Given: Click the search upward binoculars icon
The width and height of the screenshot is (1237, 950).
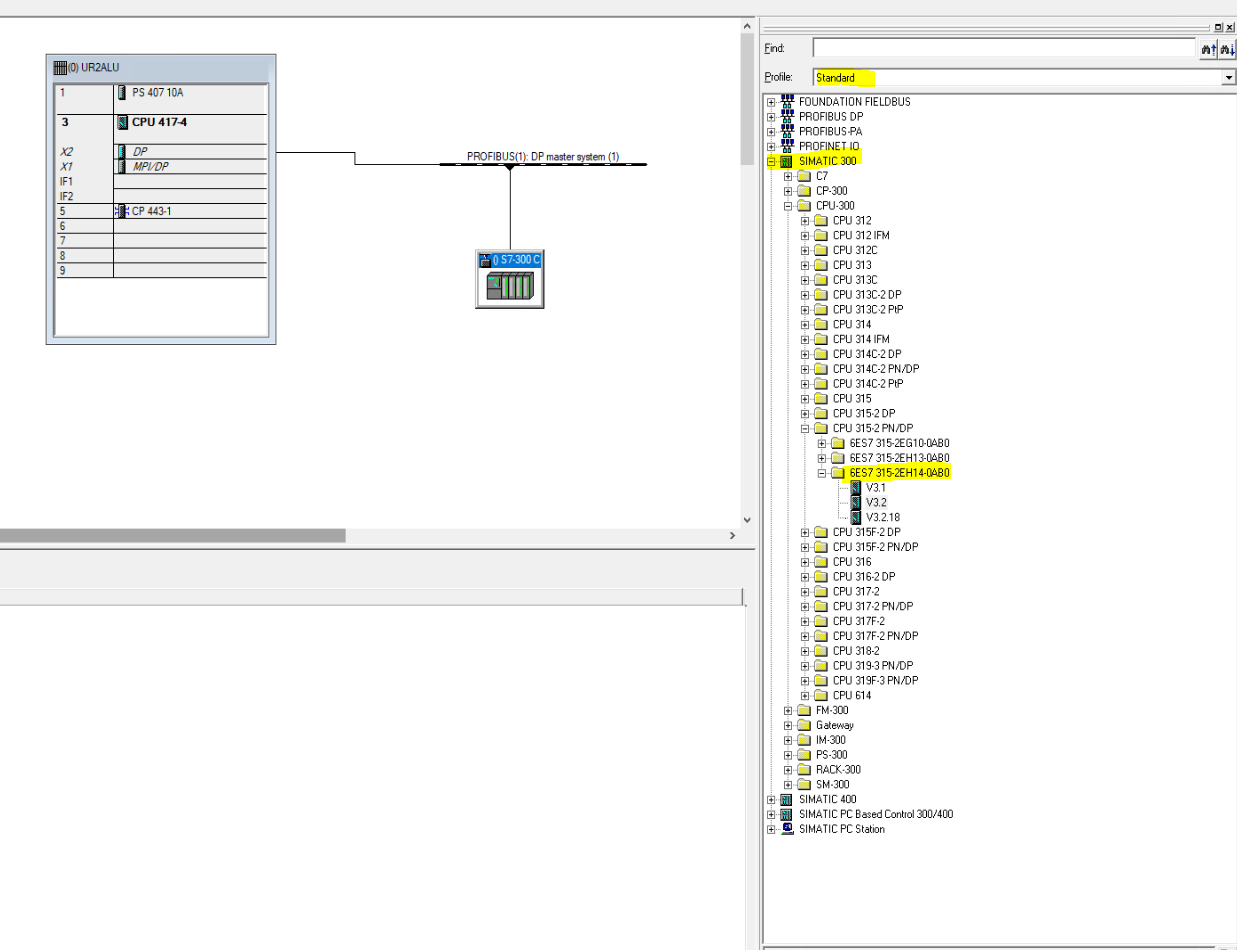Looking at the screenshot, I should [1208, 49].
